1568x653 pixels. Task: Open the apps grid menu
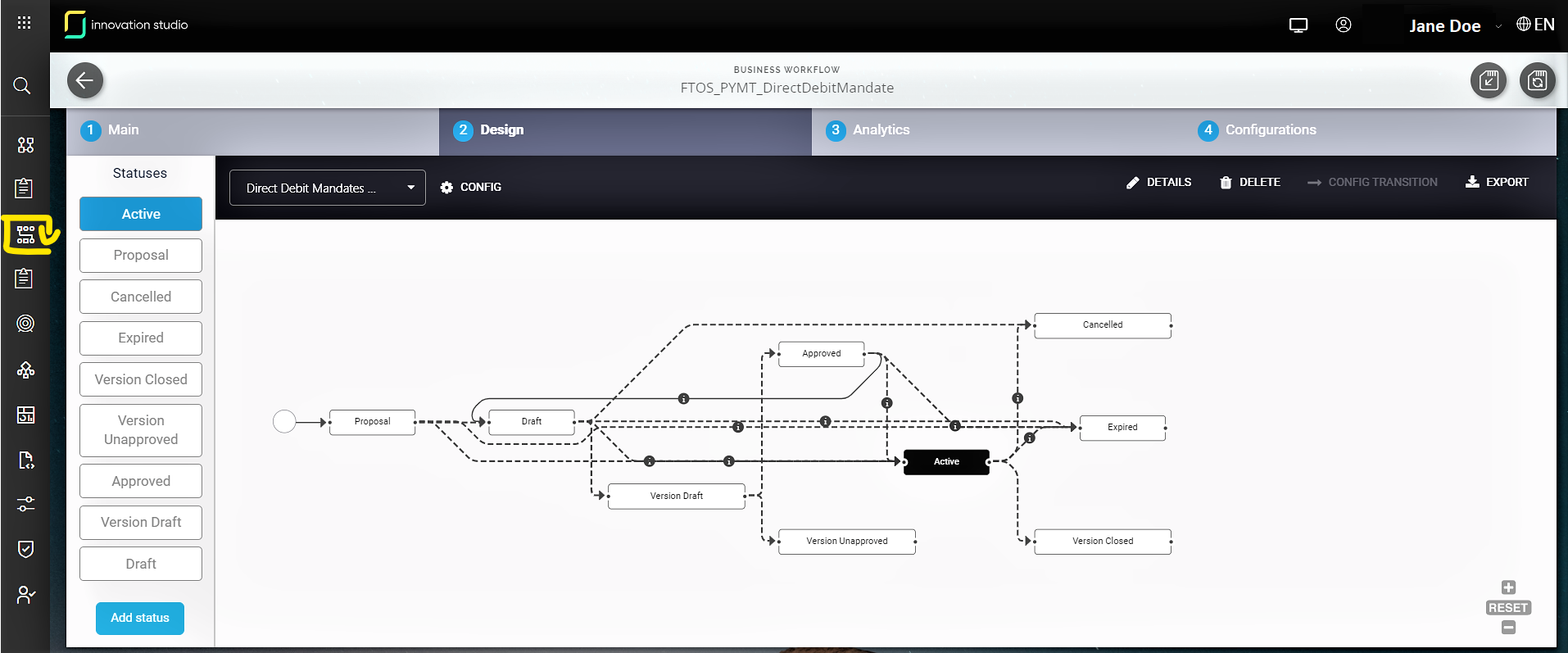pos(25,23)
